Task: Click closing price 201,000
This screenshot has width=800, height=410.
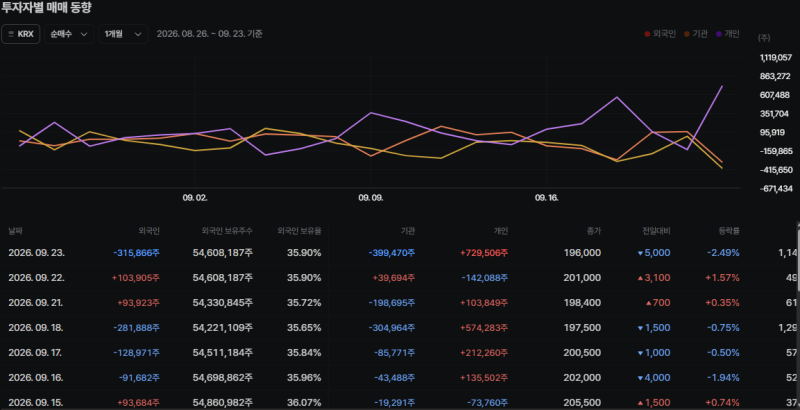Action: click(x=582, y=278)
